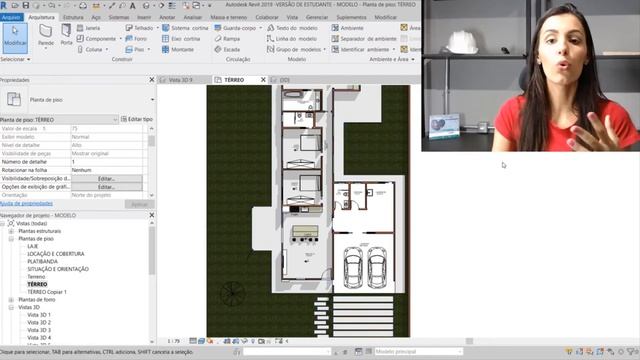Screen dimensions: 640x360
Task: Click the Aplicar button in properties
Action: tap(139, 204)
